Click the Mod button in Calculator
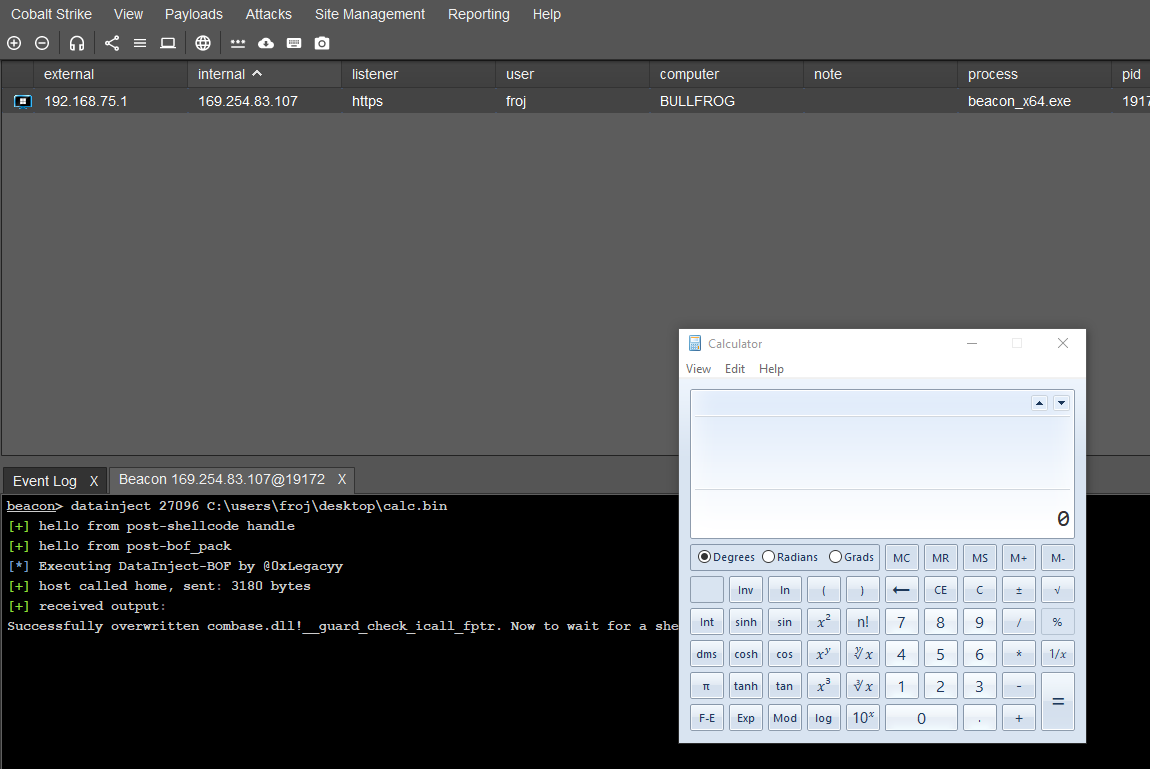 785,718
